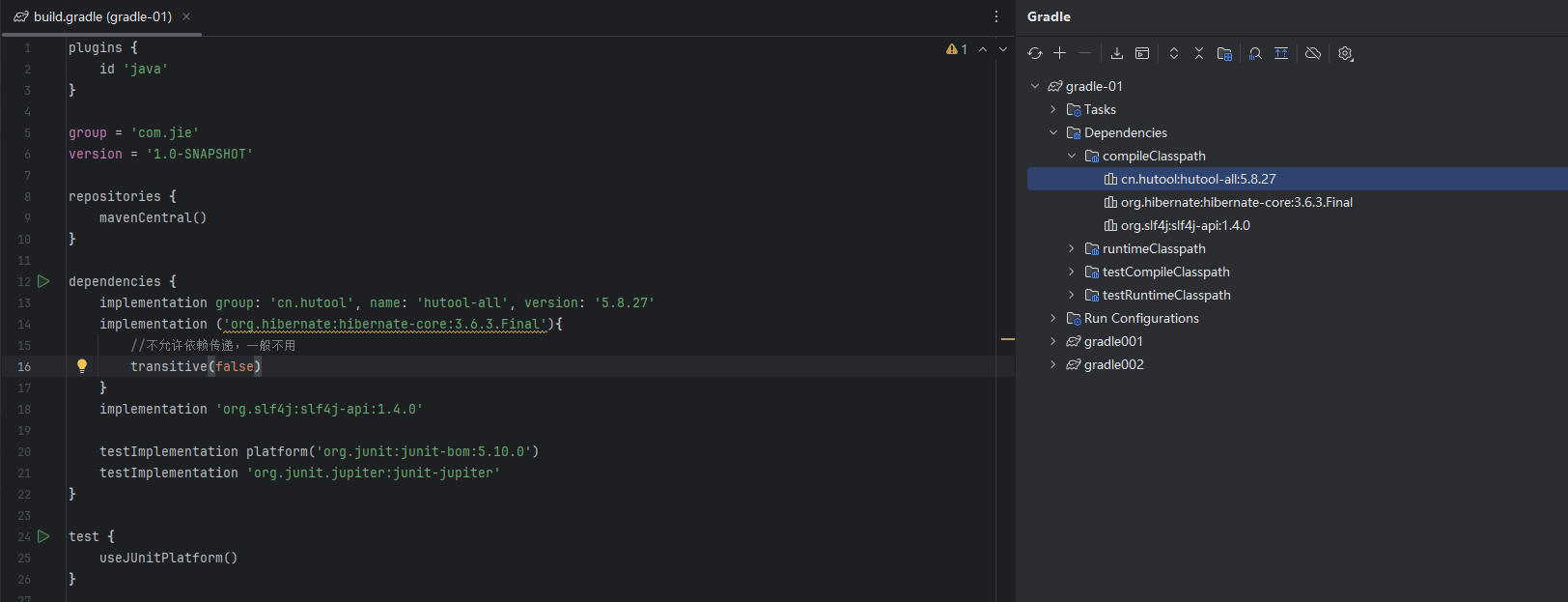1568x602 pixels.
Task: Open the Execute Gradle Task icon
Action: tap(1142, 53)
